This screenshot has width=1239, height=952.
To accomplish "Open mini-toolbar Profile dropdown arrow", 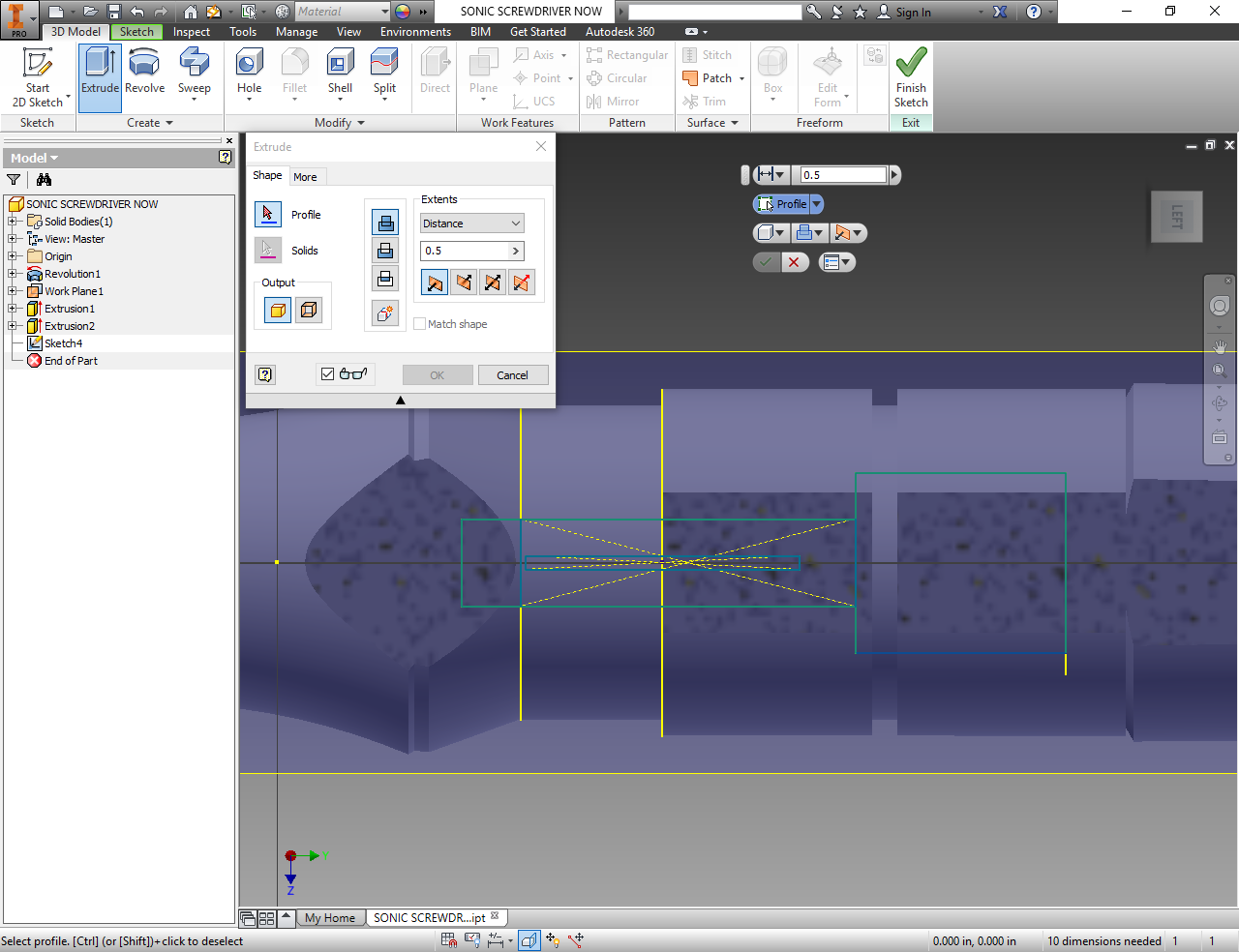I will [817, 204].
